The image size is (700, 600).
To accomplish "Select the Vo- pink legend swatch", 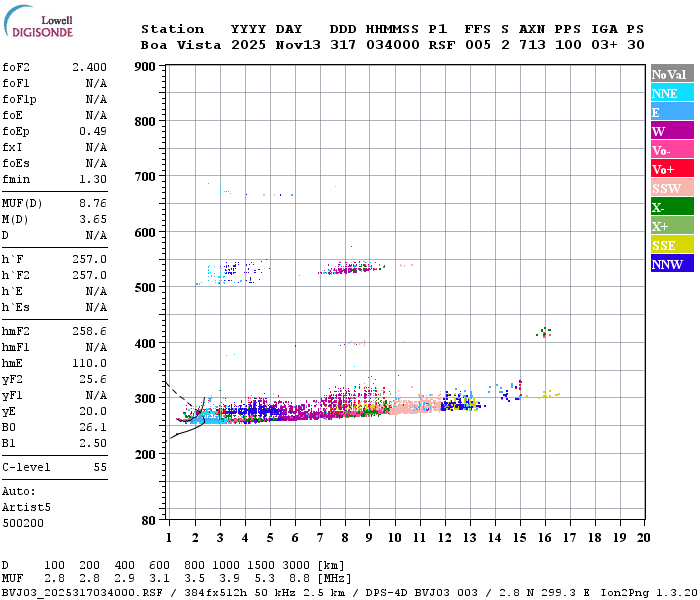I will coord(672,150).
